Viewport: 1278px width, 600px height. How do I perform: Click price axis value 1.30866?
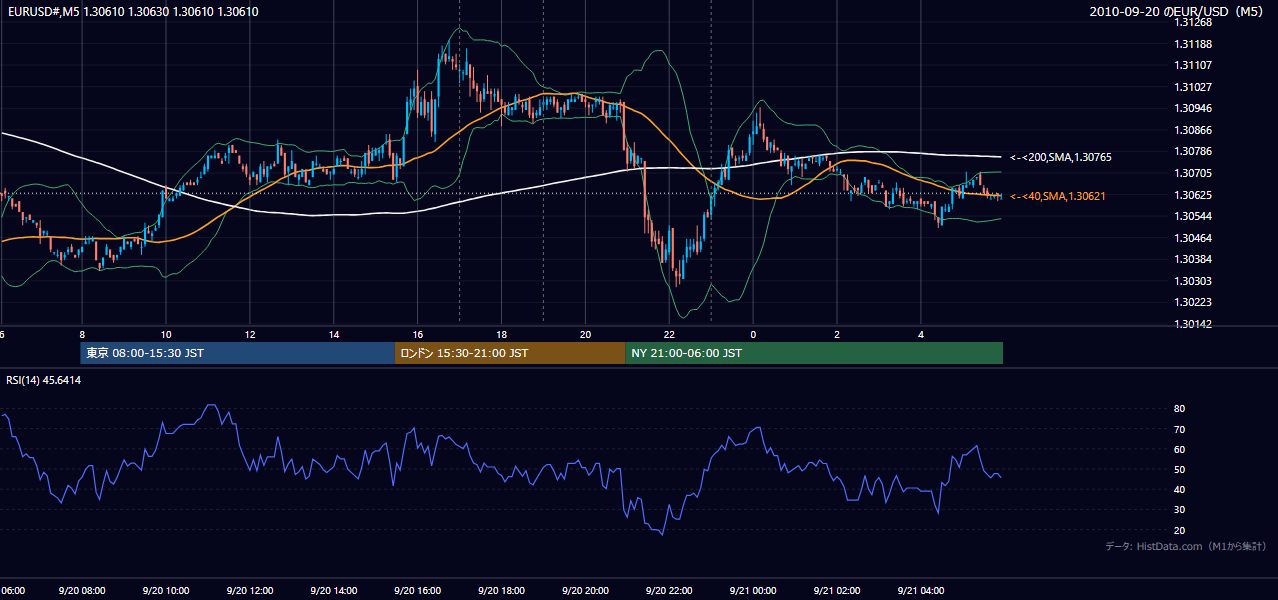1194,130
